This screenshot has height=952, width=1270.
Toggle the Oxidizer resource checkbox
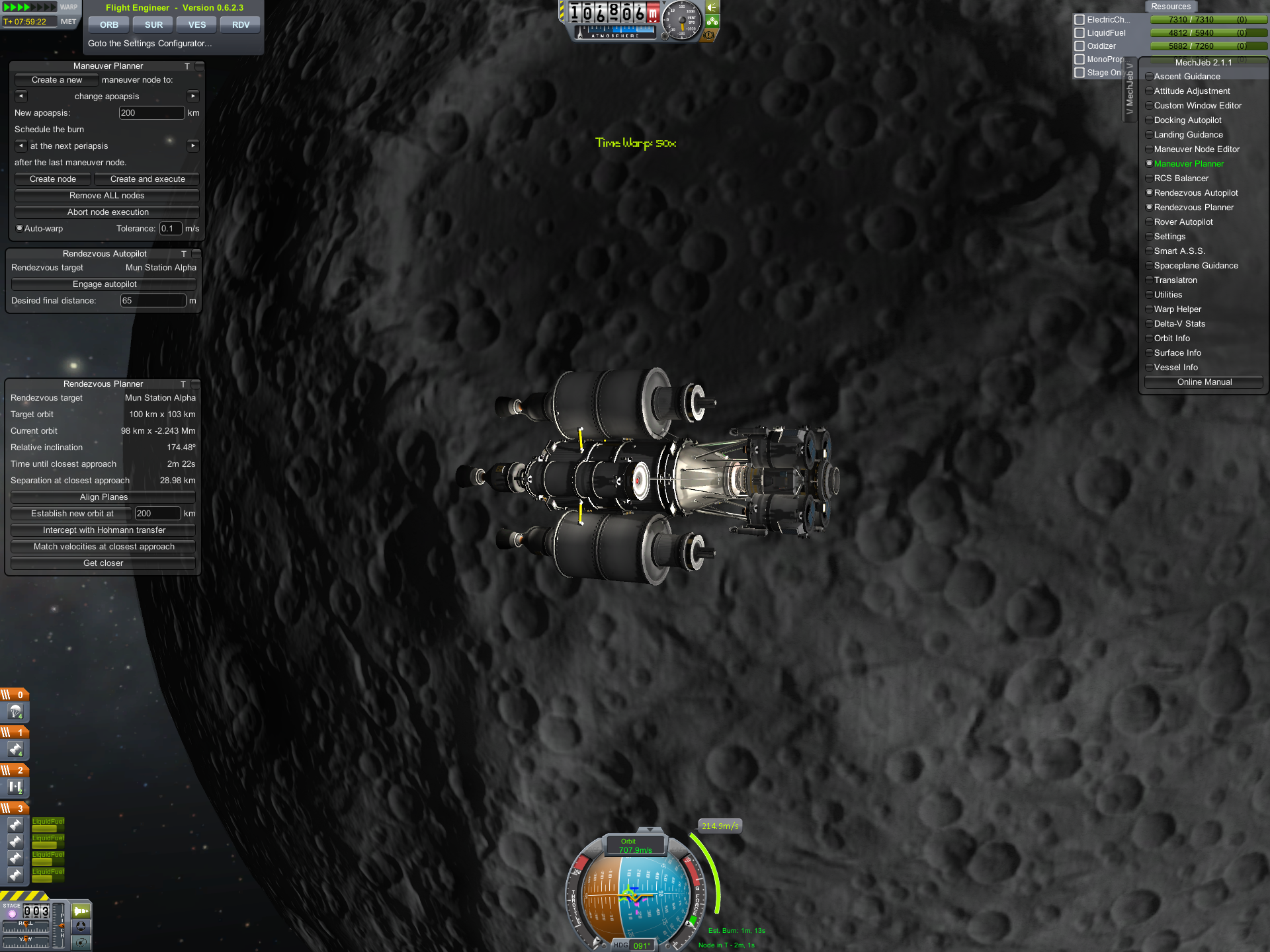(x=1079, y=46)
